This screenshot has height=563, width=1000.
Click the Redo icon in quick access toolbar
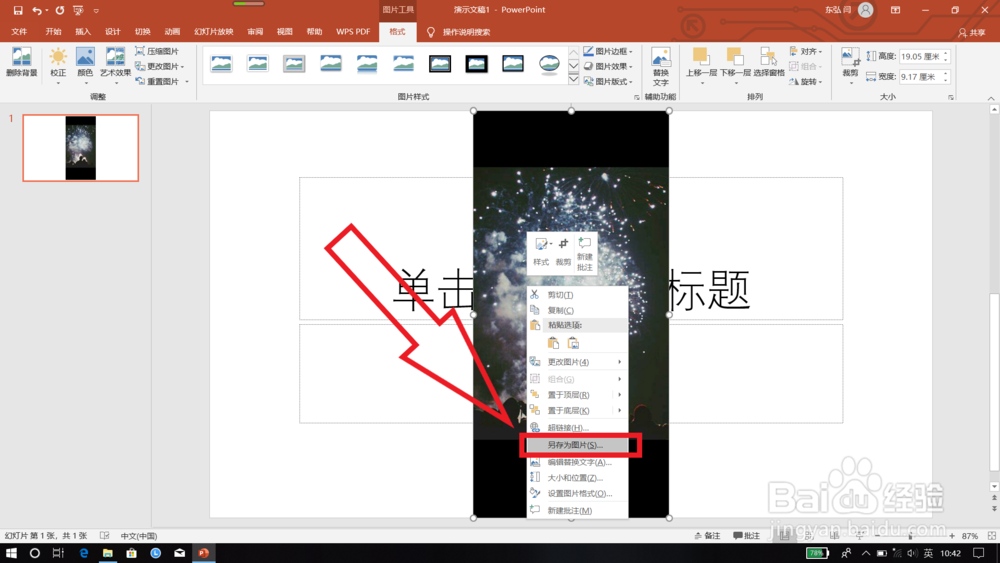pos(59,10)
